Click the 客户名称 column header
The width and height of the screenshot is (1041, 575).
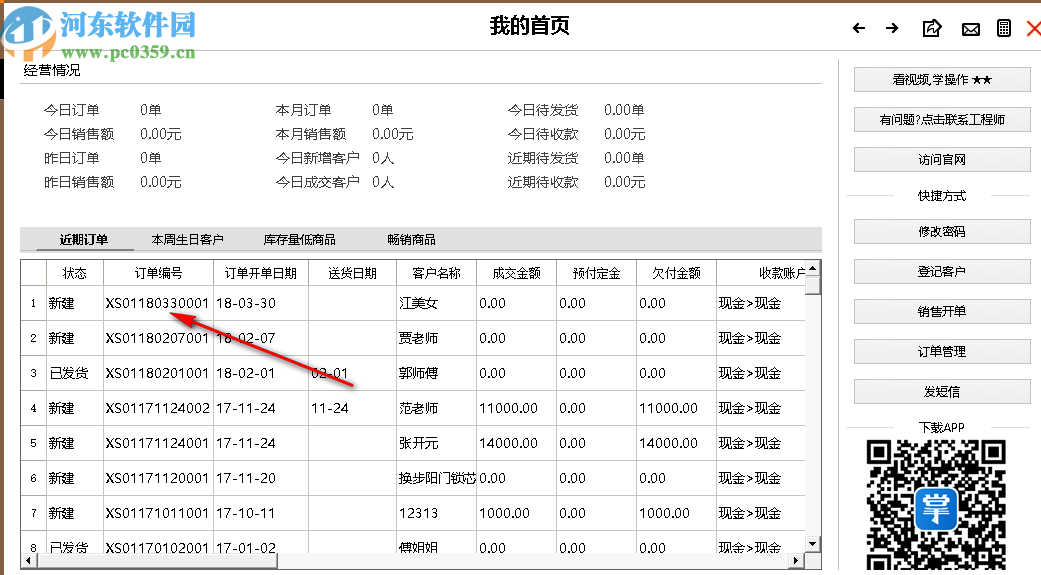pos(436,273)
